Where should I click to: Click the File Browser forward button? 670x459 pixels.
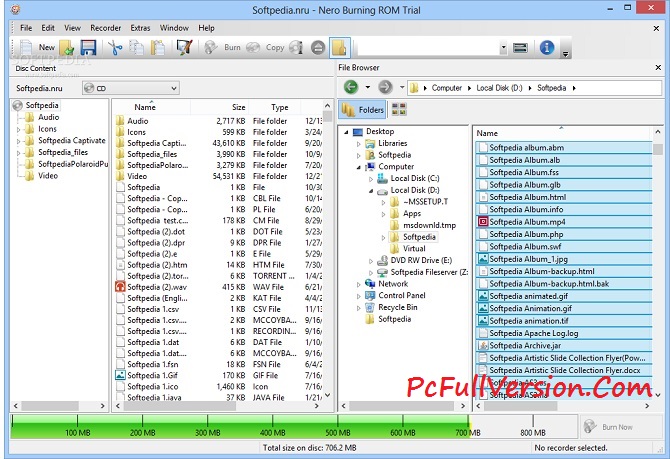pyautogui.click(x=385, y=87)
